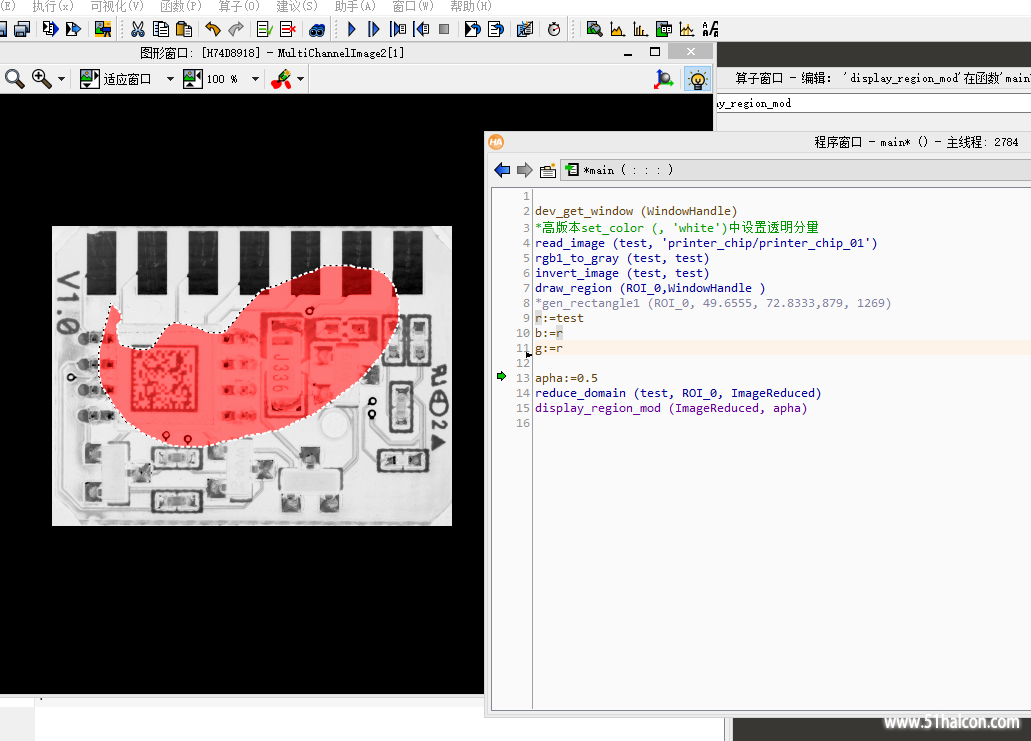This screenshot has width=1031, height=741.
Task: Click the first export arrow icon in the toolbar
Action: tap(50, 29)
